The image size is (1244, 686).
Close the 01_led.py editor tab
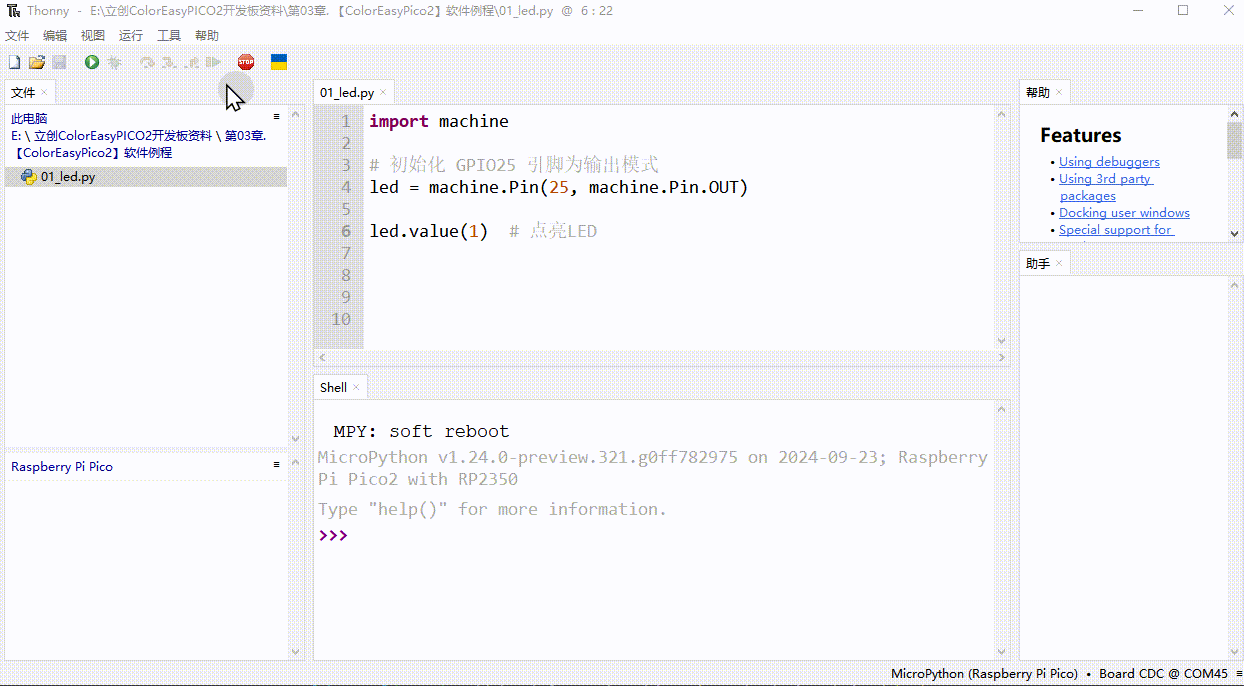click(x=384, y=92)
